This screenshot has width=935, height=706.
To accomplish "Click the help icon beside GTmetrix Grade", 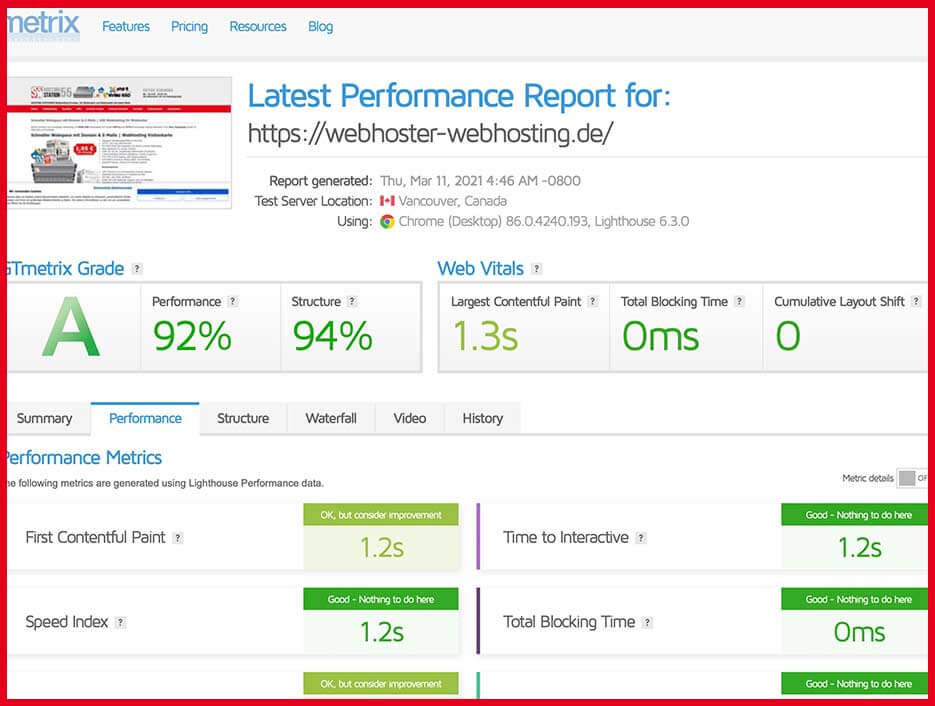I will [137, 268].
